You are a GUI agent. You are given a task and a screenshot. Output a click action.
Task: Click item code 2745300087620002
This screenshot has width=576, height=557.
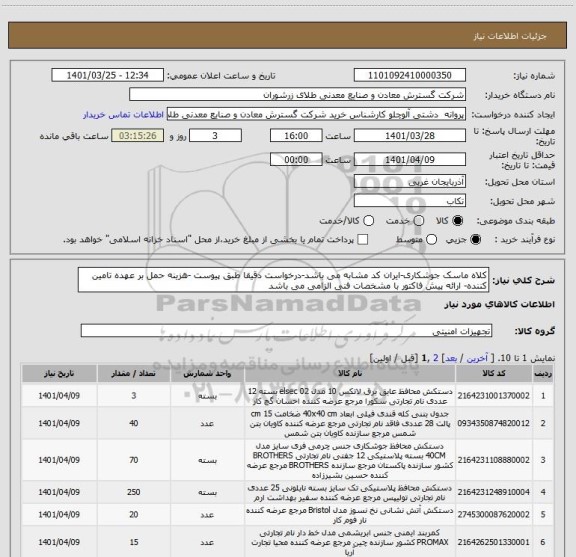(494, 515)
